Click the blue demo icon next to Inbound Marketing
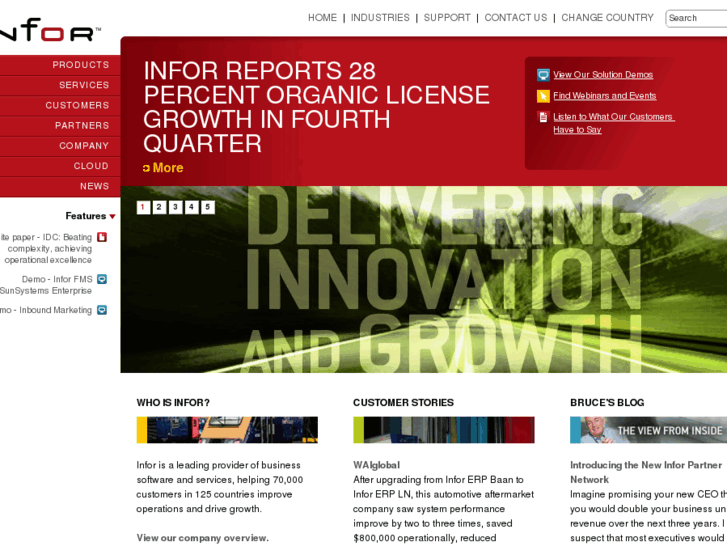 (x=102, y=310)
